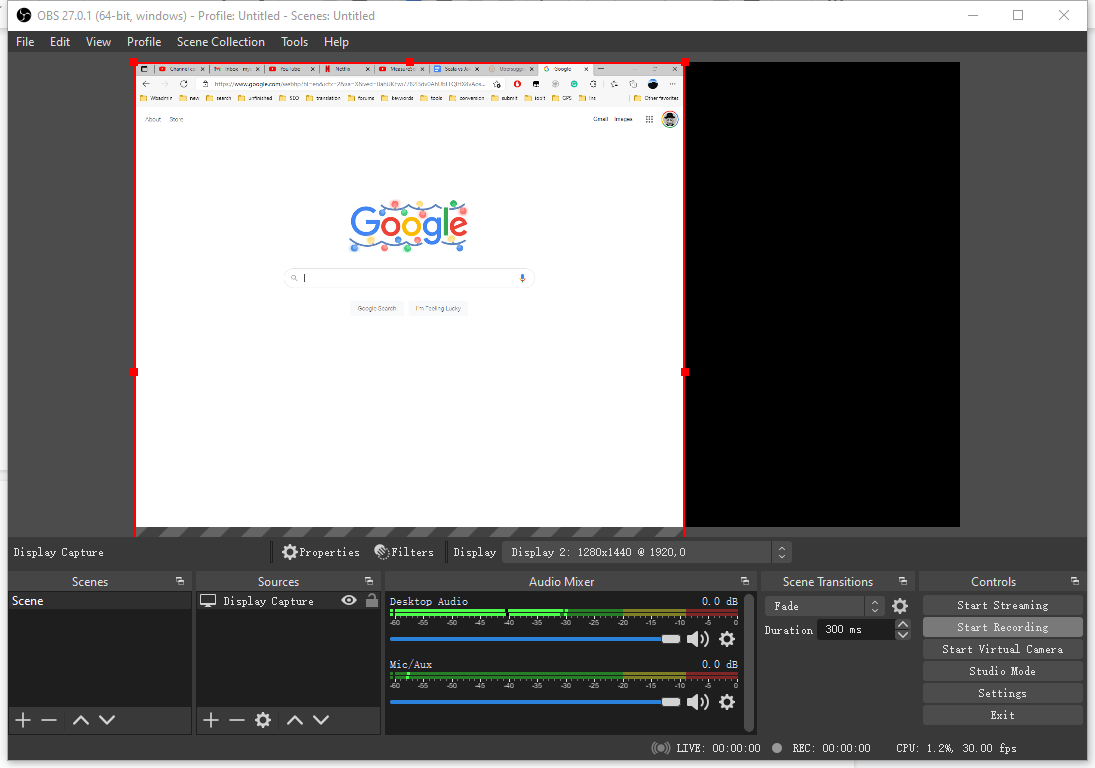Open Properties for the Display Capture source
The width and height of the screenshot is (1095, 768).
321,551
